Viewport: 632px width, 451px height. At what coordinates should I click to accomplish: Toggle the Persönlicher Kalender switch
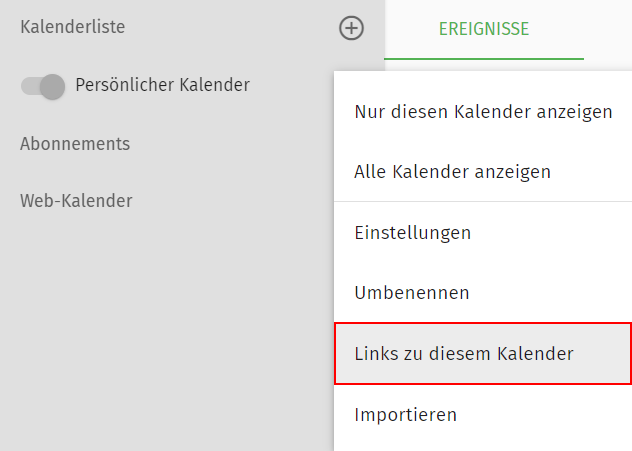[x=43, y=87]
